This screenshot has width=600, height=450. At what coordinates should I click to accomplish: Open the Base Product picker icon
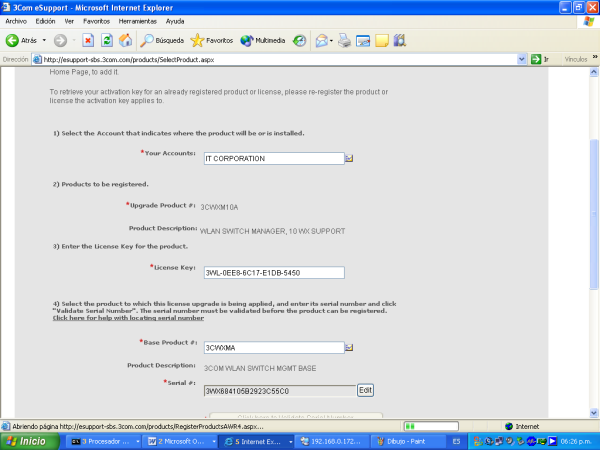349,347
